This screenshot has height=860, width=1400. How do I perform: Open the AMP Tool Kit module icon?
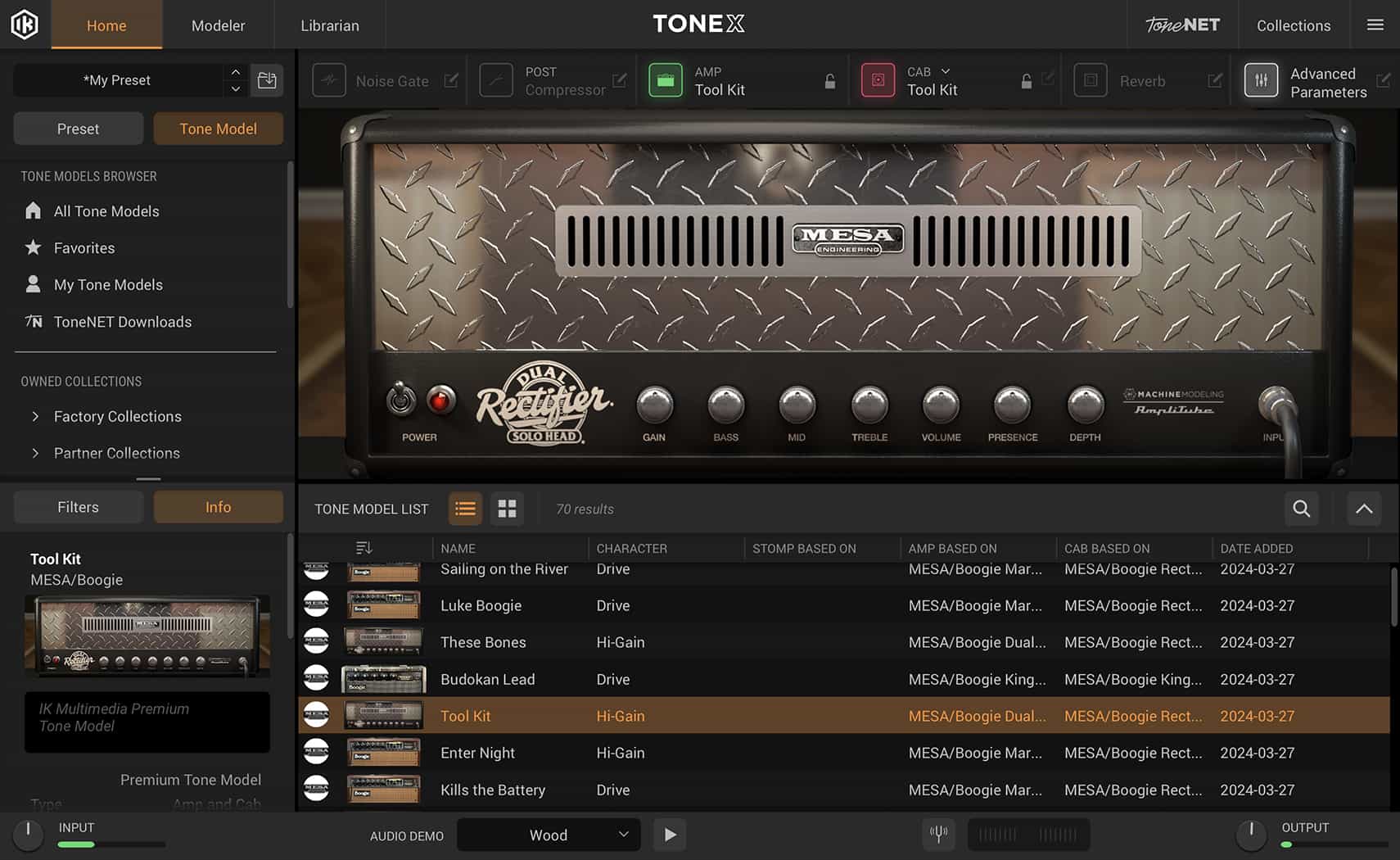coord(666,80)
